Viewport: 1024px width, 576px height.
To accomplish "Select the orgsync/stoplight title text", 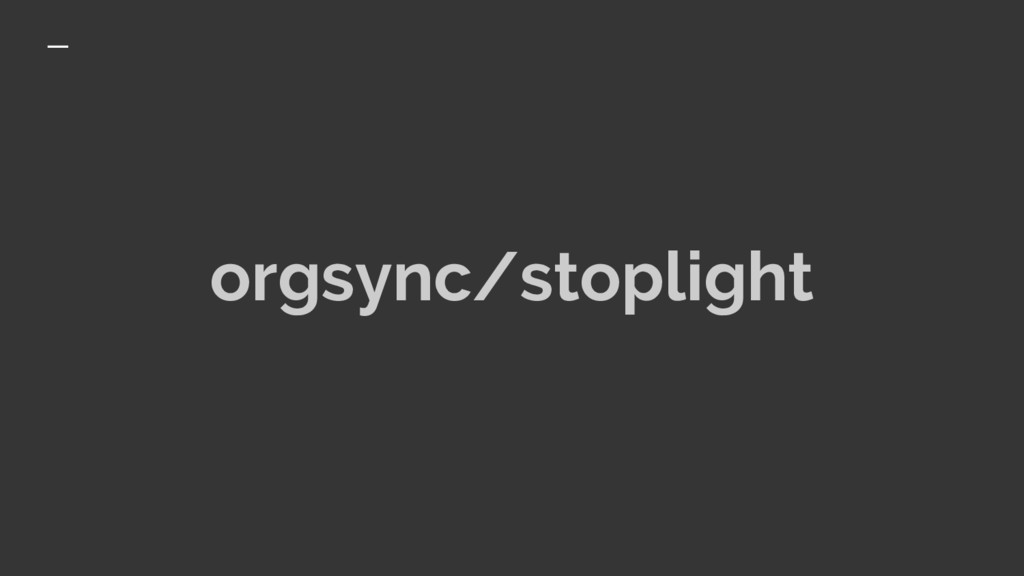I will 511,281.
